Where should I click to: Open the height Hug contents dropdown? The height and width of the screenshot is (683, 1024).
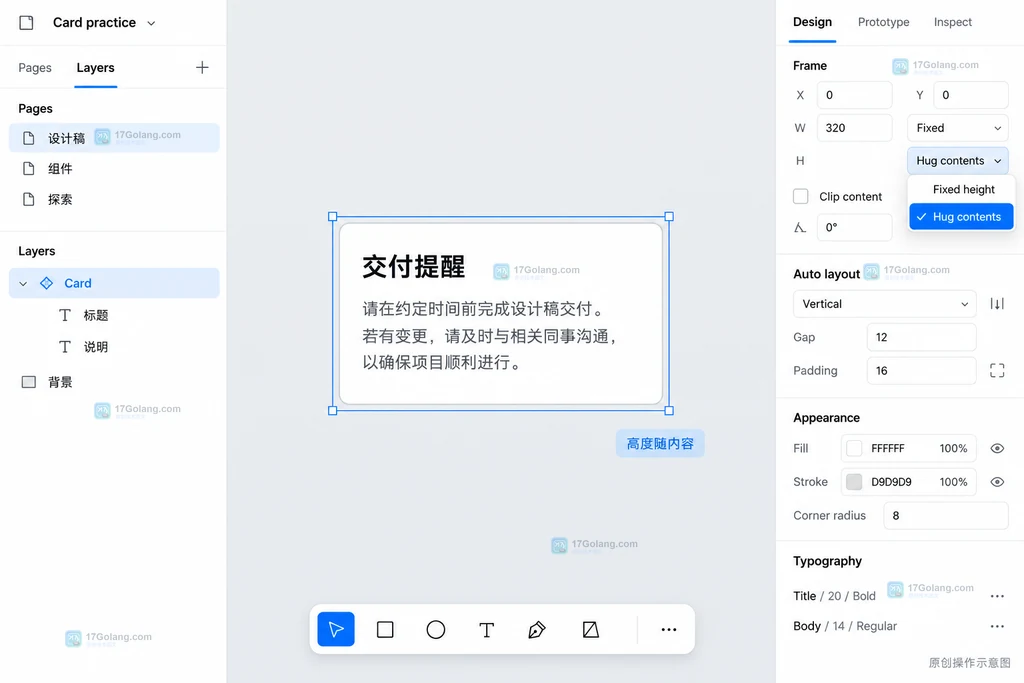tap(957, 161)
